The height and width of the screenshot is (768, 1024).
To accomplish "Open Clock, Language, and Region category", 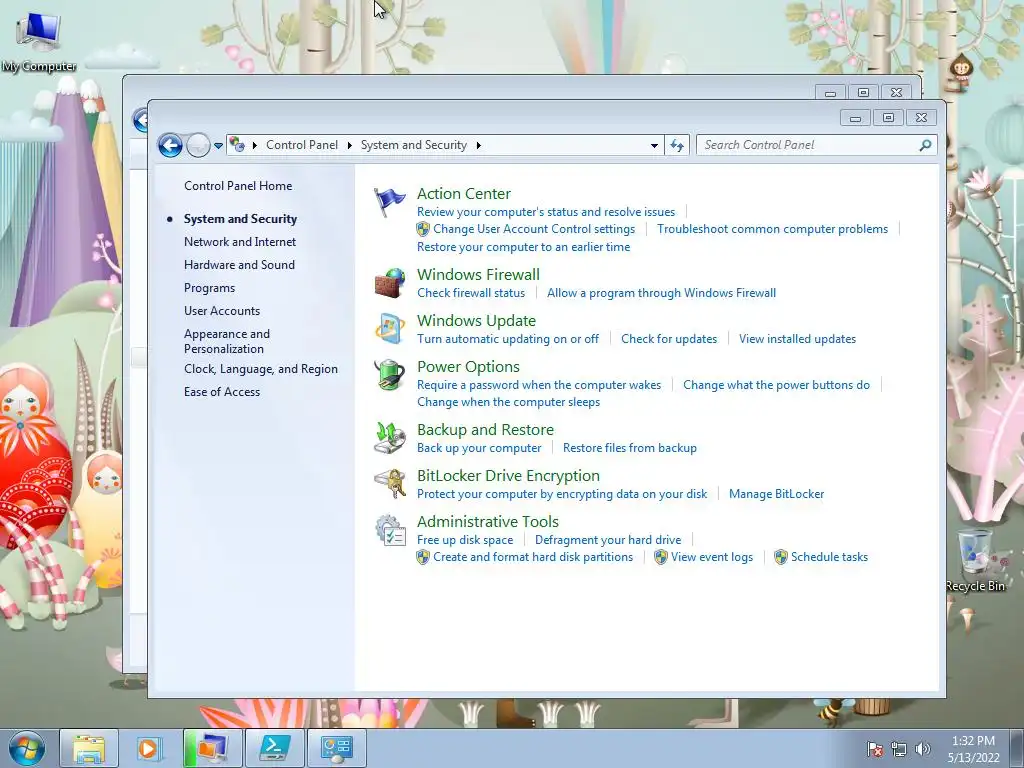I will 261,369.
